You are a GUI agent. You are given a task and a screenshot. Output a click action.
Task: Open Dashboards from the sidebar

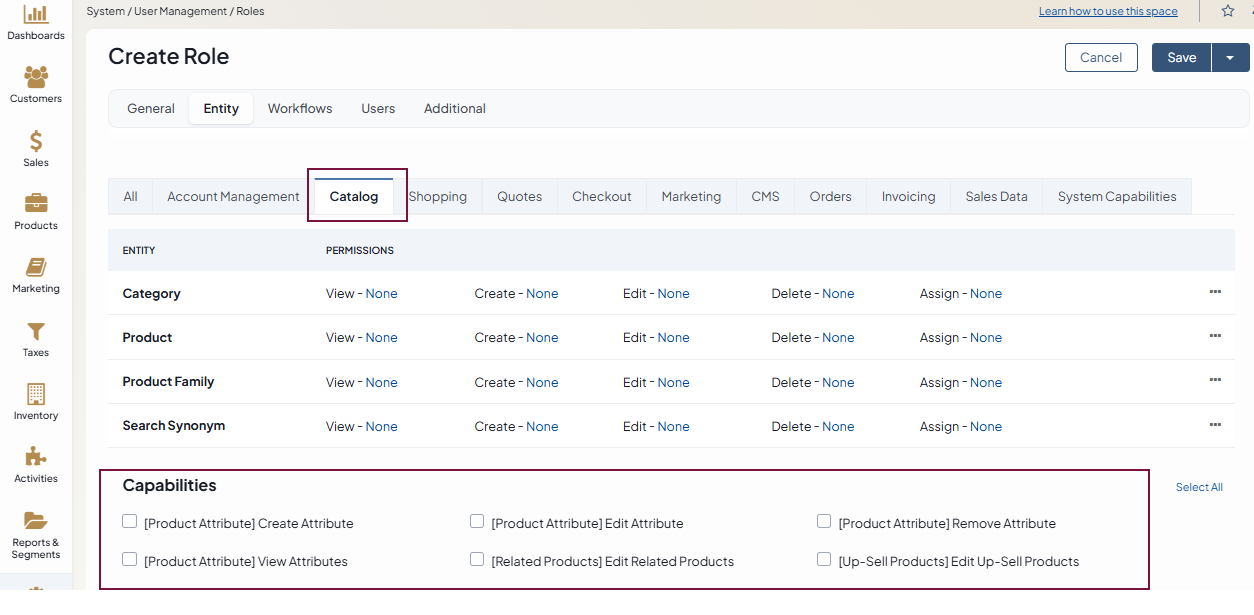36,15
